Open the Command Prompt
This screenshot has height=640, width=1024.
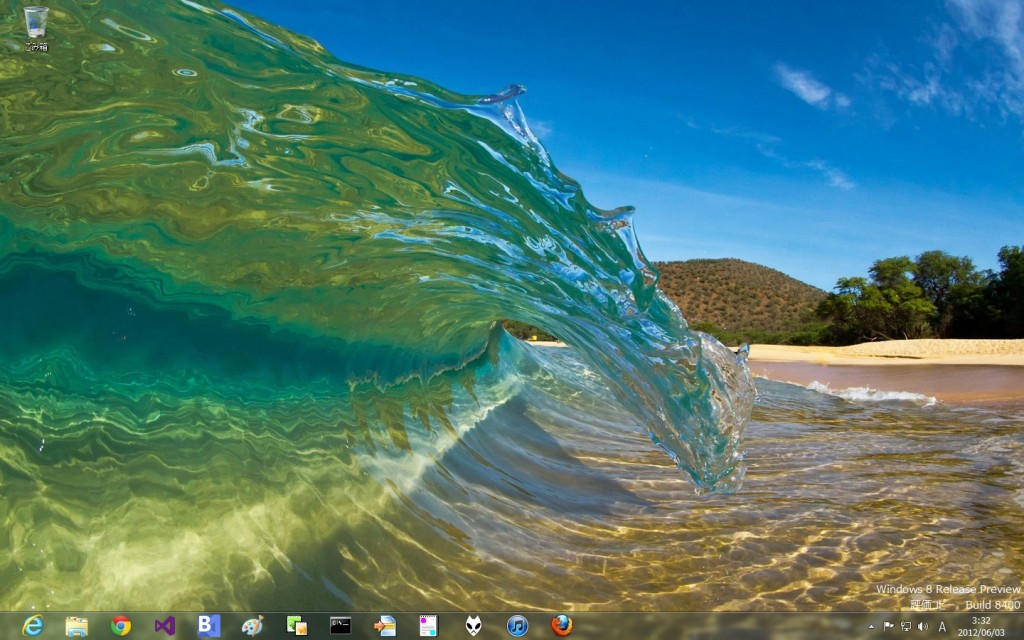pos(341,626)
